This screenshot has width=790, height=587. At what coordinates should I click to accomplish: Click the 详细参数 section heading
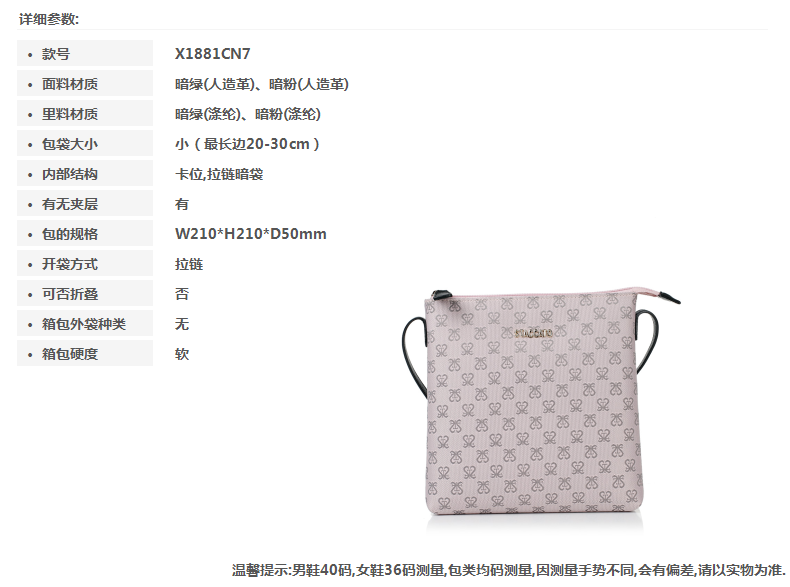[x=49, y=19]
